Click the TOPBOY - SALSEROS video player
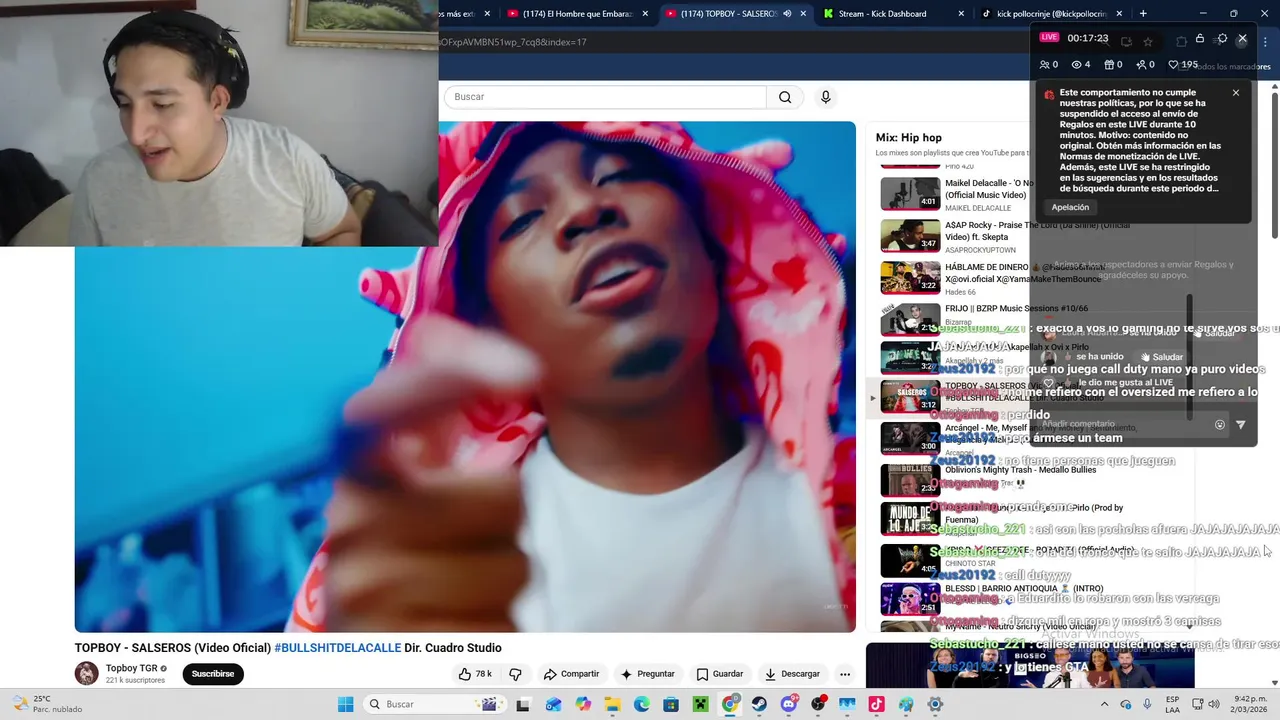The height and width of the screenshot is (720, 1280). pyautogui.click(x=465, y=377)
